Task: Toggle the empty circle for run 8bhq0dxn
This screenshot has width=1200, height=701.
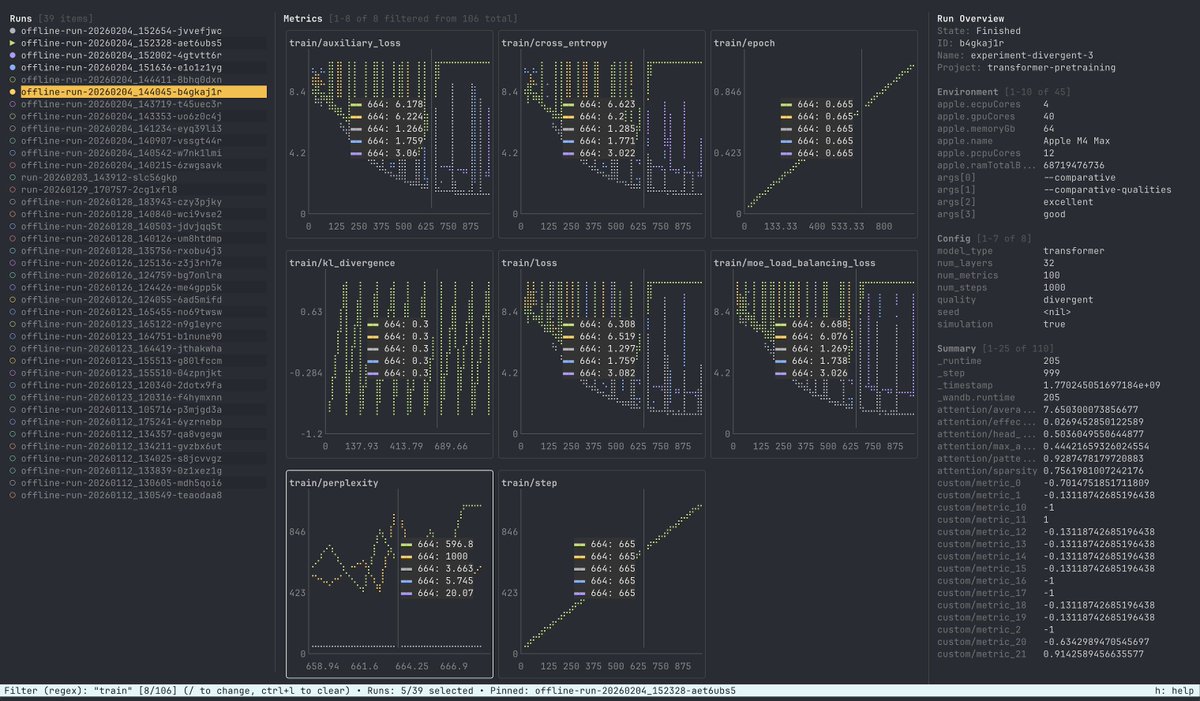Action: (x=12, y=79)
